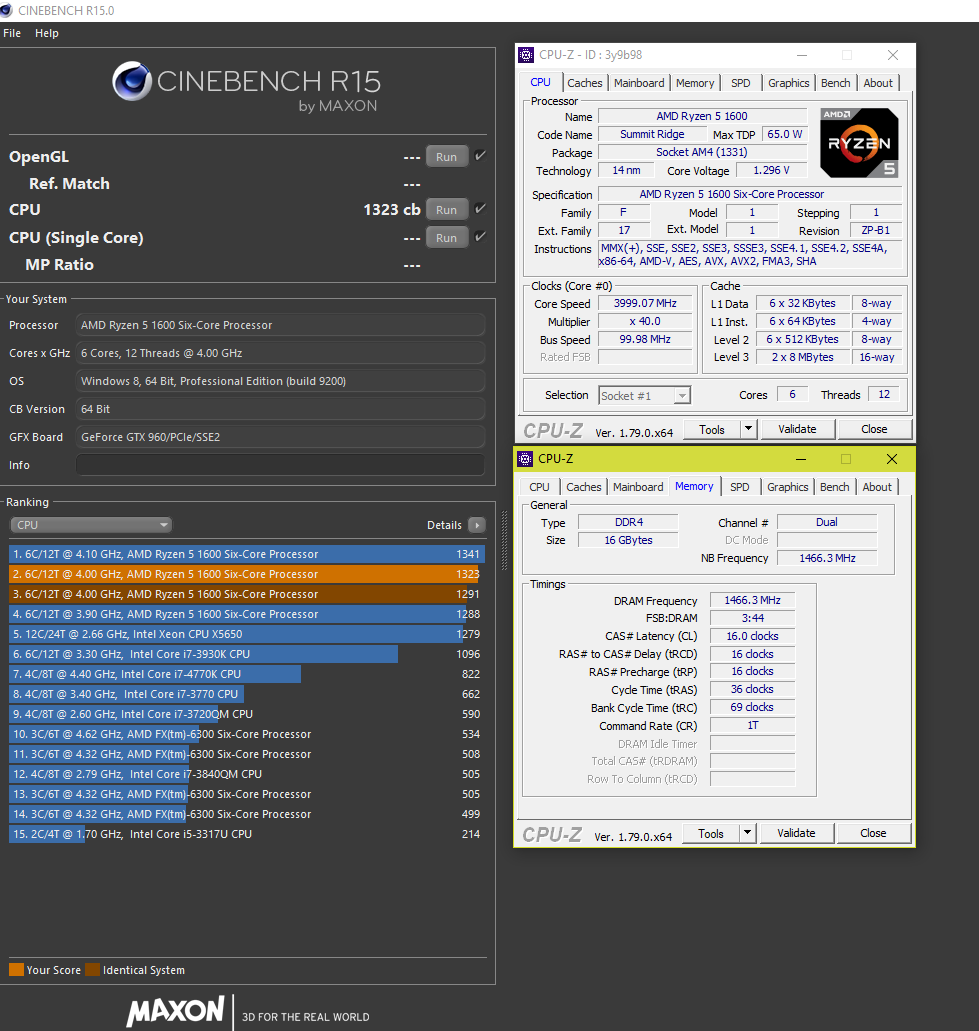Click the MAXON logo at bottom
Screen dimensions: 979x1031
tap(176, 1011)
